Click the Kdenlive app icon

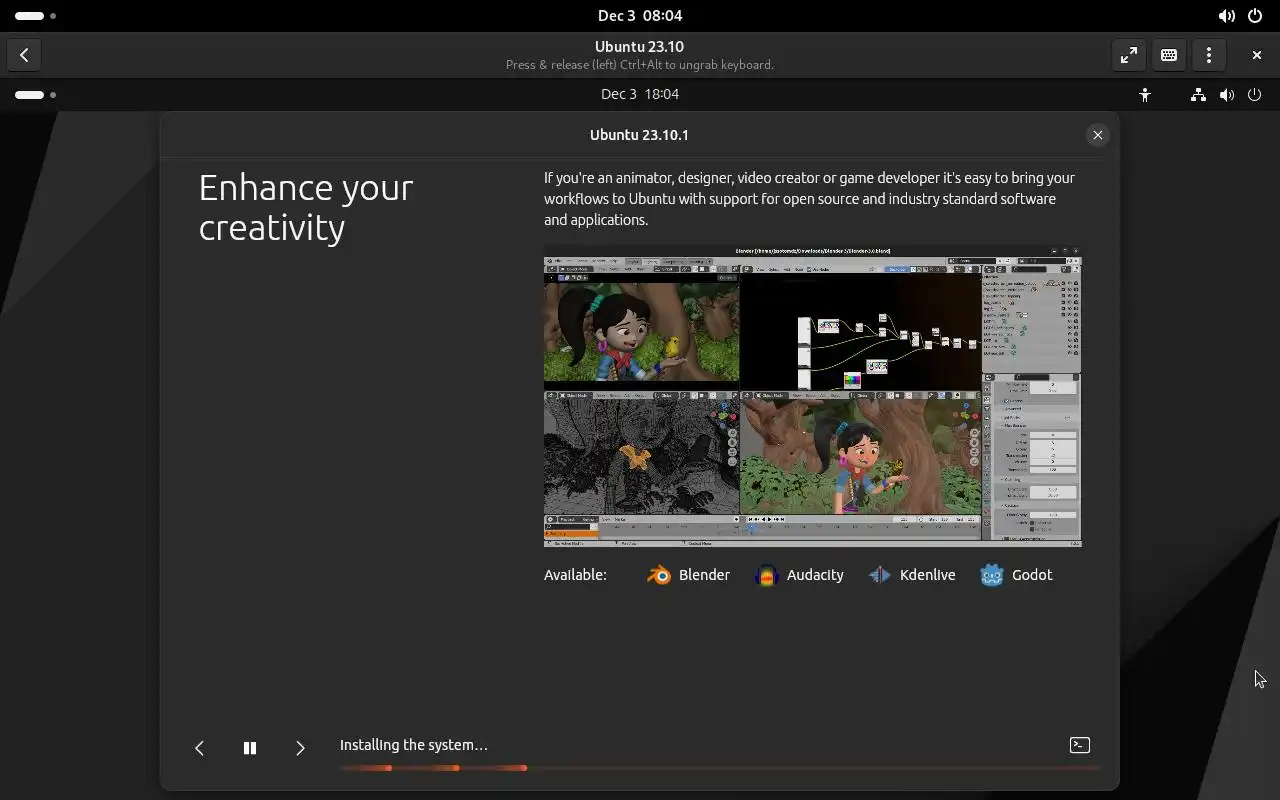pyautogui.click(x=879, y=575)
